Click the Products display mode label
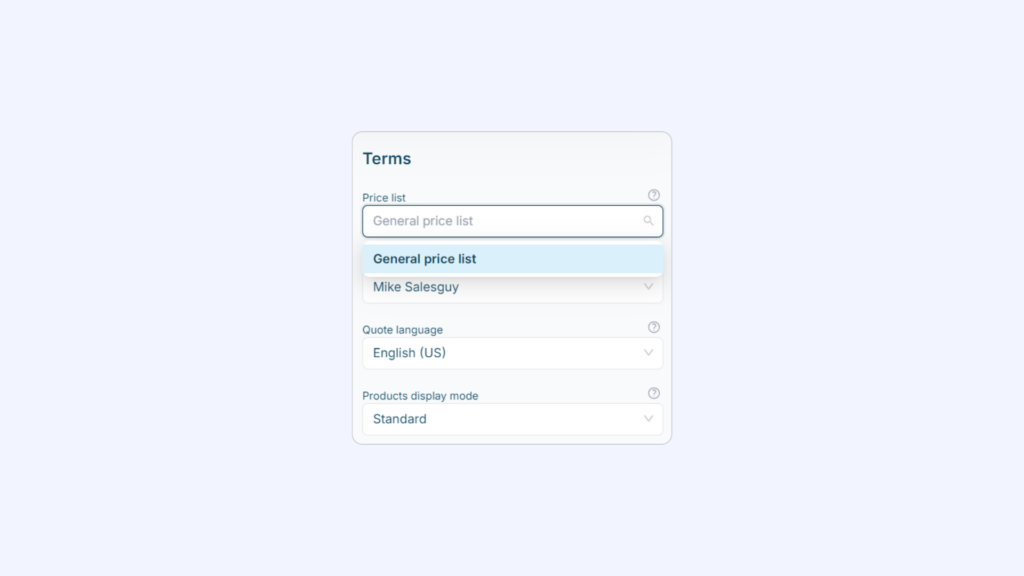The height and width of the screenshot is (576, 1024). click(x=420, y=396)
